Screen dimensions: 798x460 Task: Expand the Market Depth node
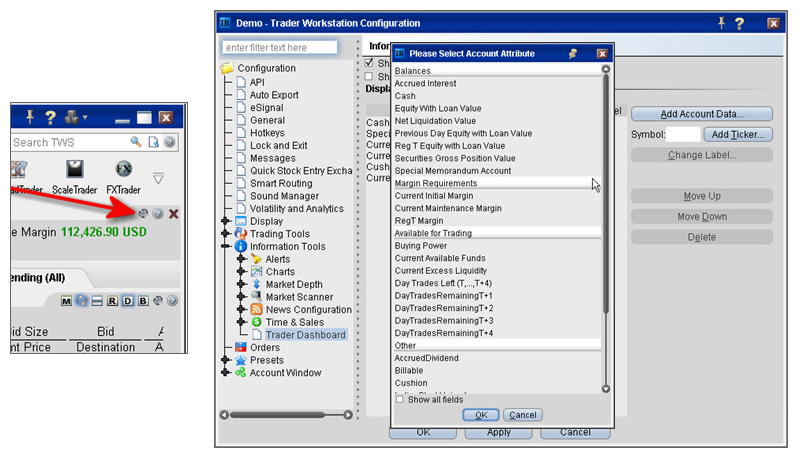pos(242,284)
